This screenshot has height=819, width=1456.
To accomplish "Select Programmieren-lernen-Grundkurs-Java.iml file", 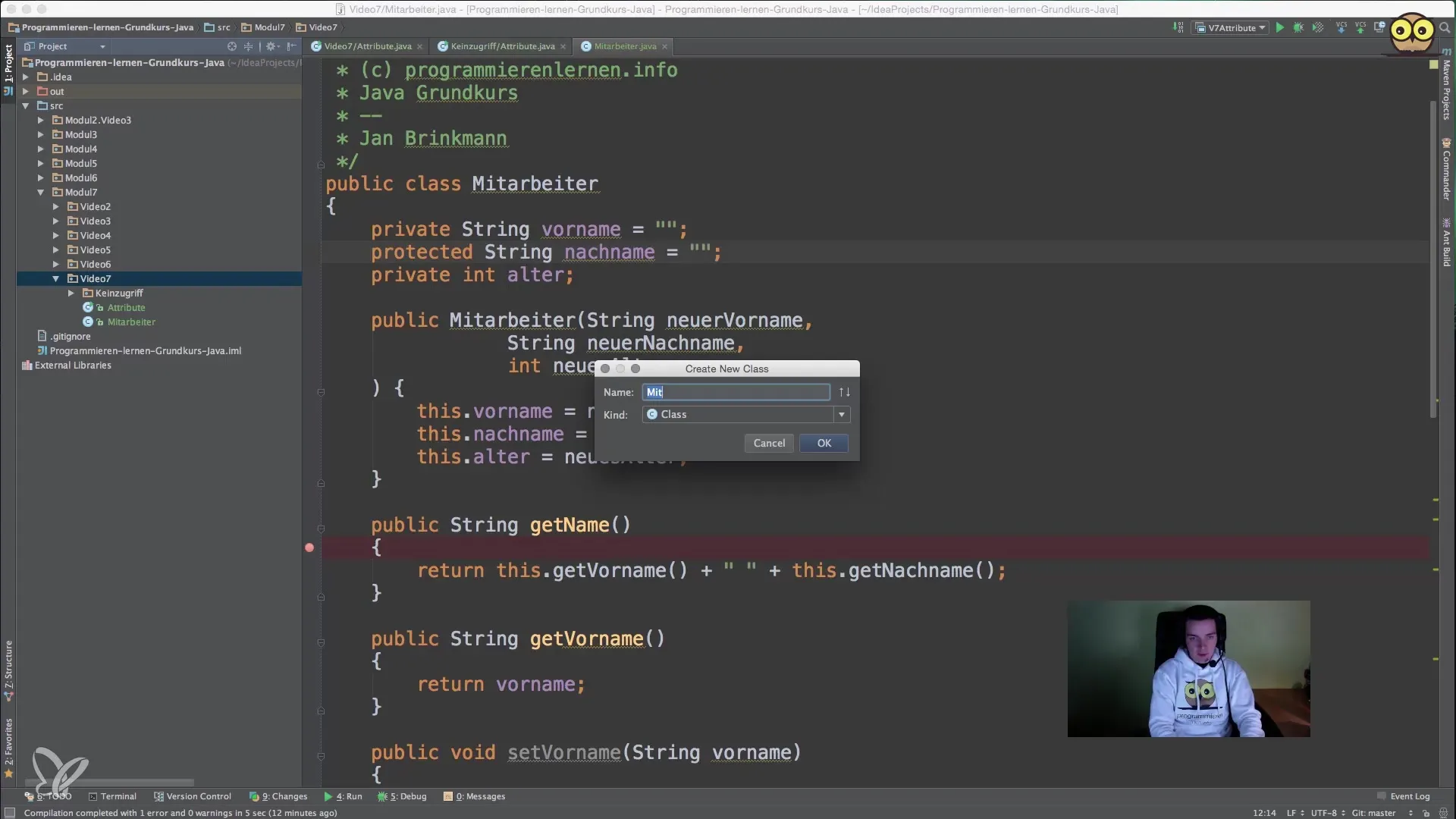I will click(x=145, y=350).
